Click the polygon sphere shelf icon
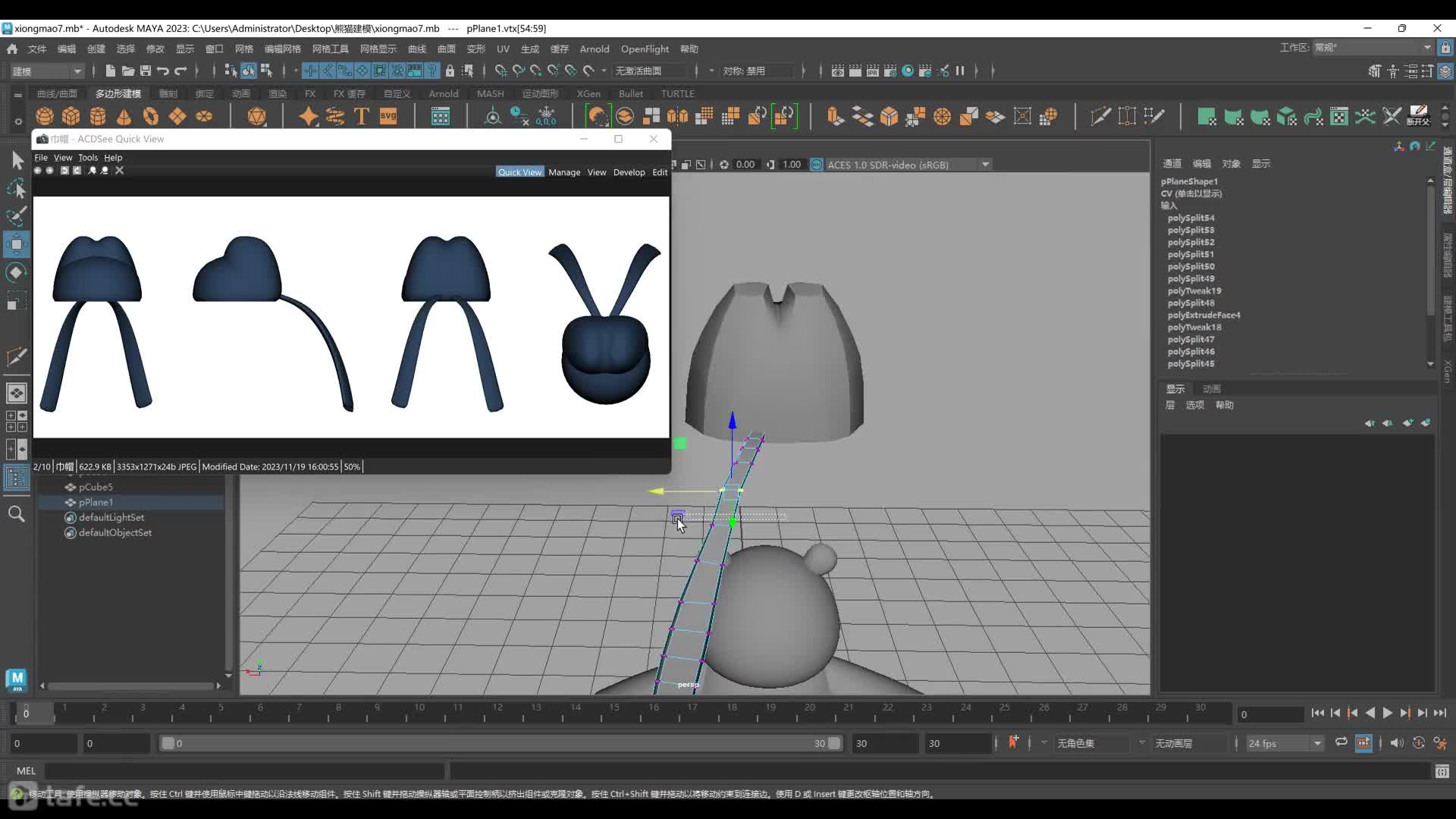Image resolution: width=1456 pixels, height=819 pixels. tap(45, 116)
